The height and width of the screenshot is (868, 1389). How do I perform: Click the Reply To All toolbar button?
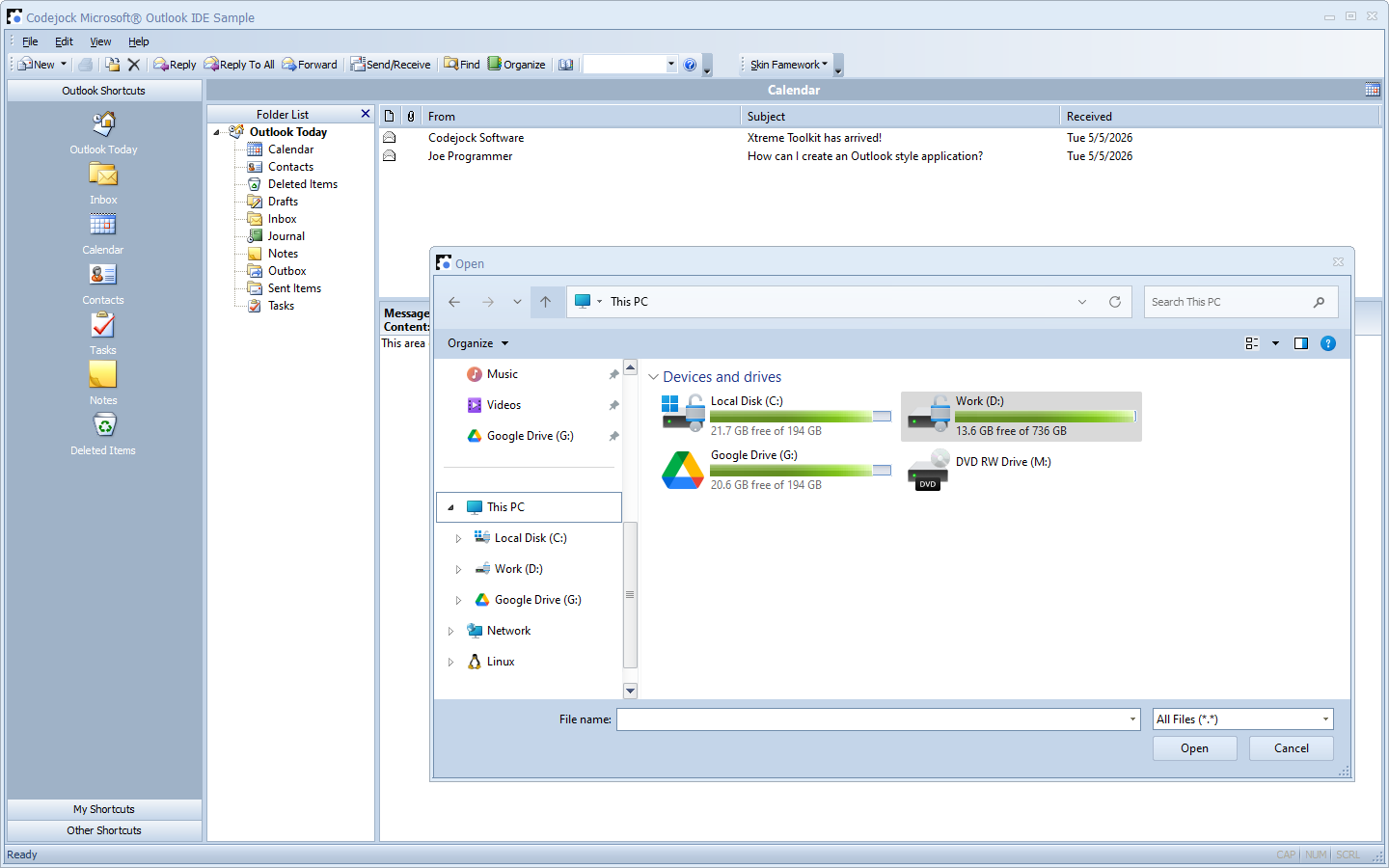pos(239,65)
